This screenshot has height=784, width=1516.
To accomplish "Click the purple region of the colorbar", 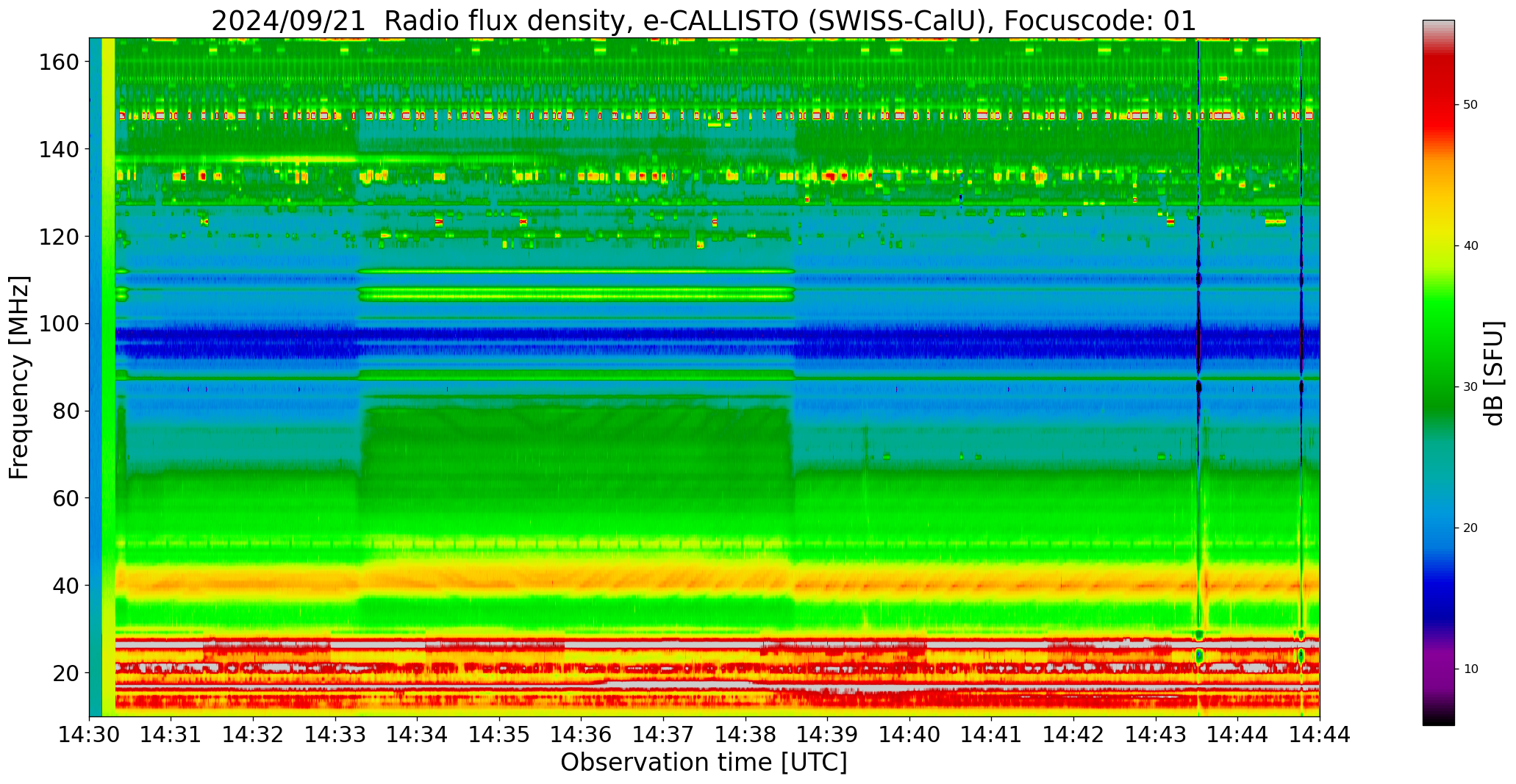I will [1438, 669].
